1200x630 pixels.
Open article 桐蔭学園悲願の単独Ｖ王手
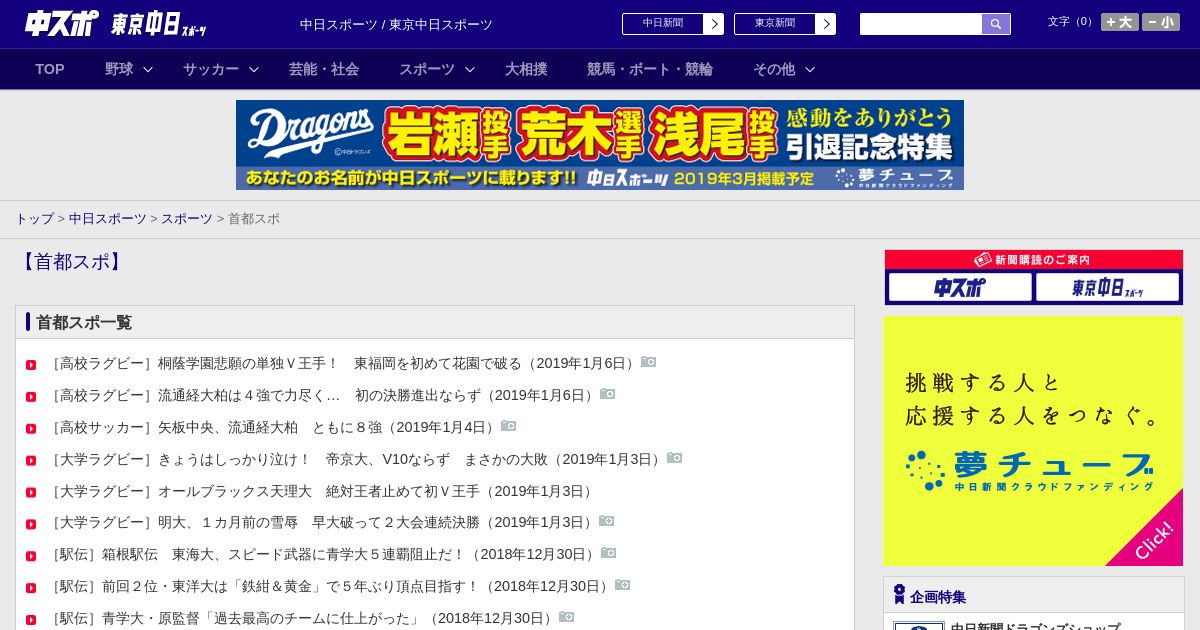(x=344, y=363)
